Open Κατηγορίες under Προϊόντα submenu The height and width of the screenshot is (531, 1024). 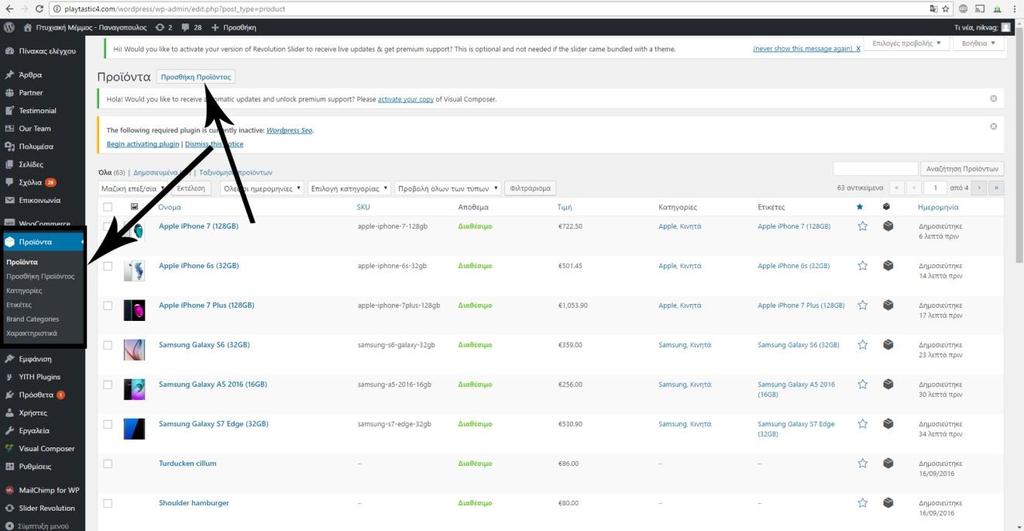pyautogui.click(x=24, y=291)
